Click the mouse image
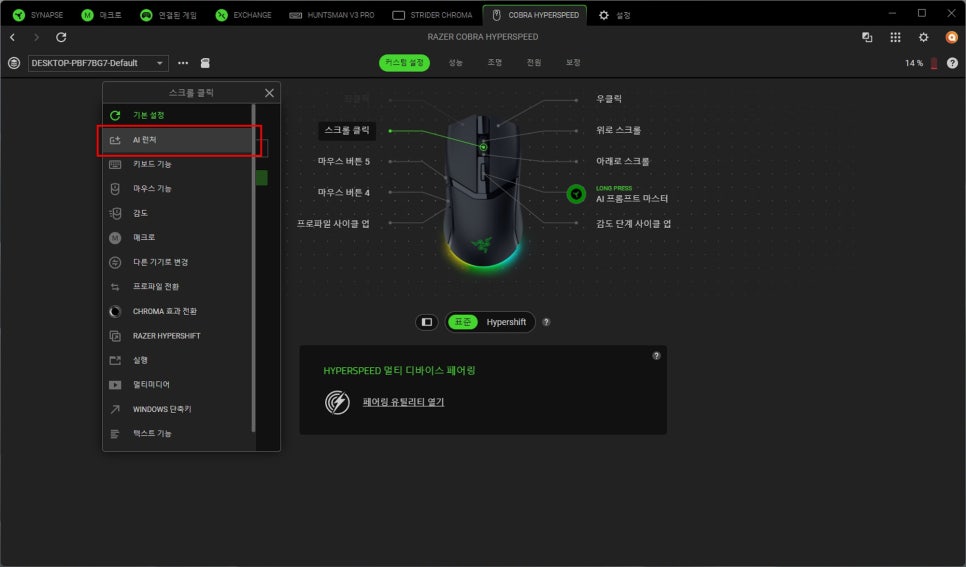966x567 pixels. click(x=483, y=192)
